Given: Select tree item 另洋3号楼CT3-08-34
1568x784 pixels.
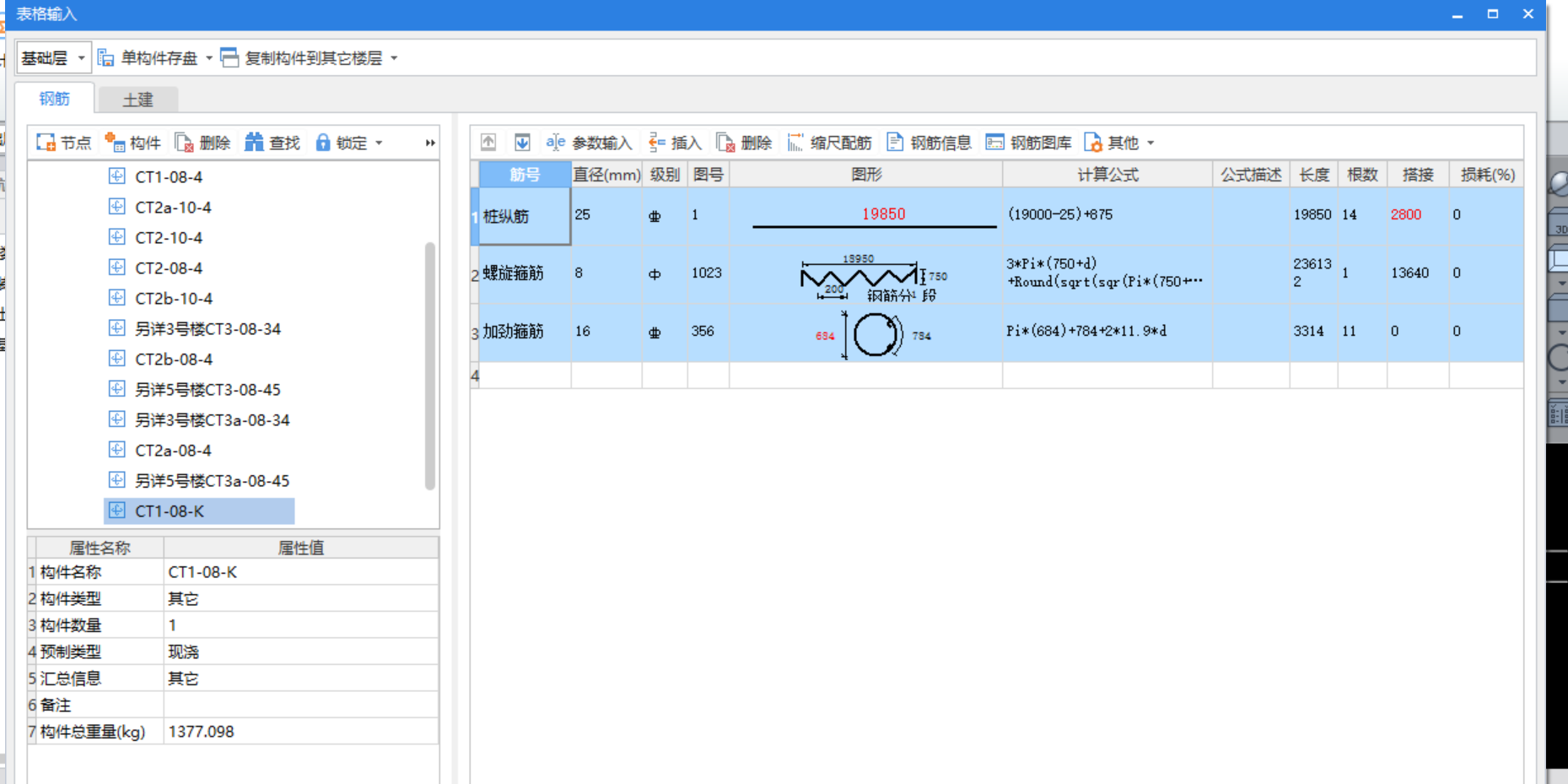Looking at the screenshot, I should point(207,328).
